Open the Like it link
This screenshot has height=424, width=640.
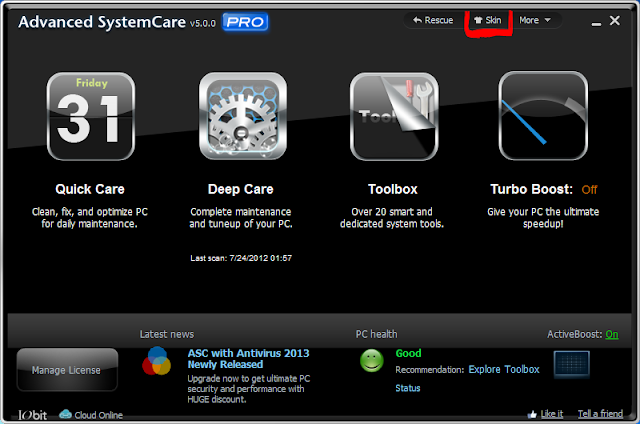point(551,414)
